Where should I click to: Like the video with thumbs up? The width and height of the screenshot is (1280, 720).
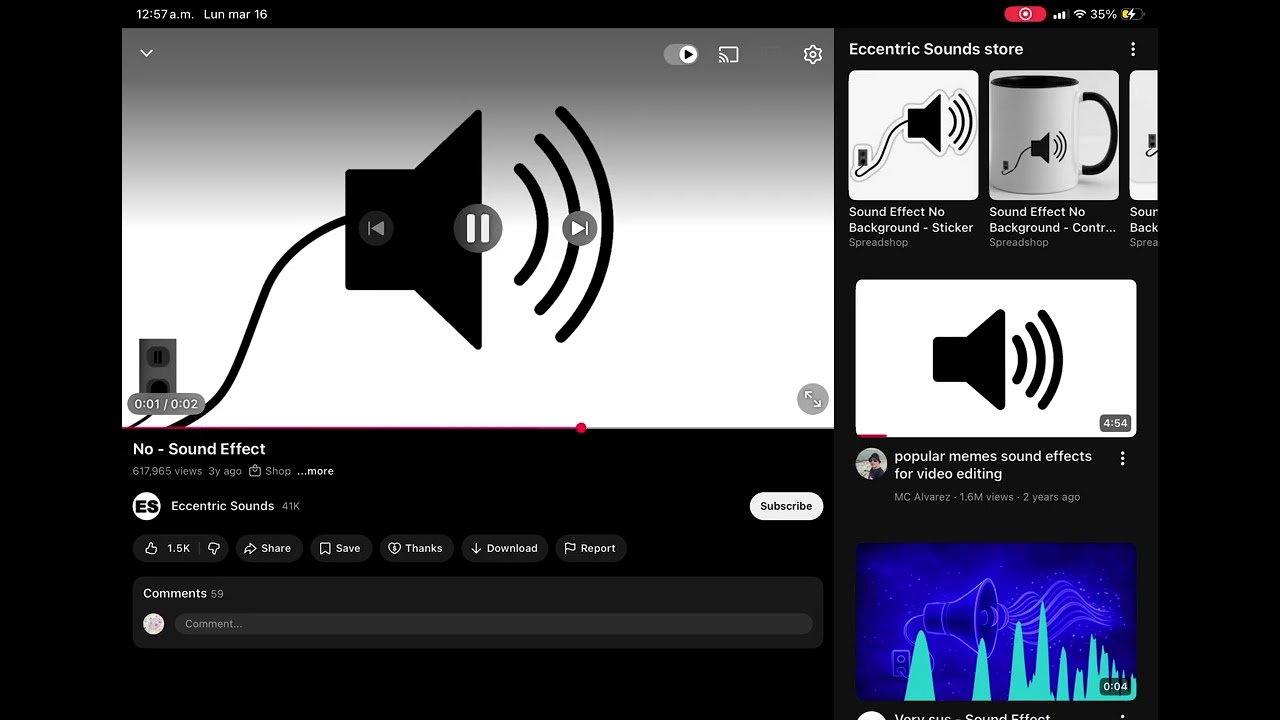coord(167,548)
